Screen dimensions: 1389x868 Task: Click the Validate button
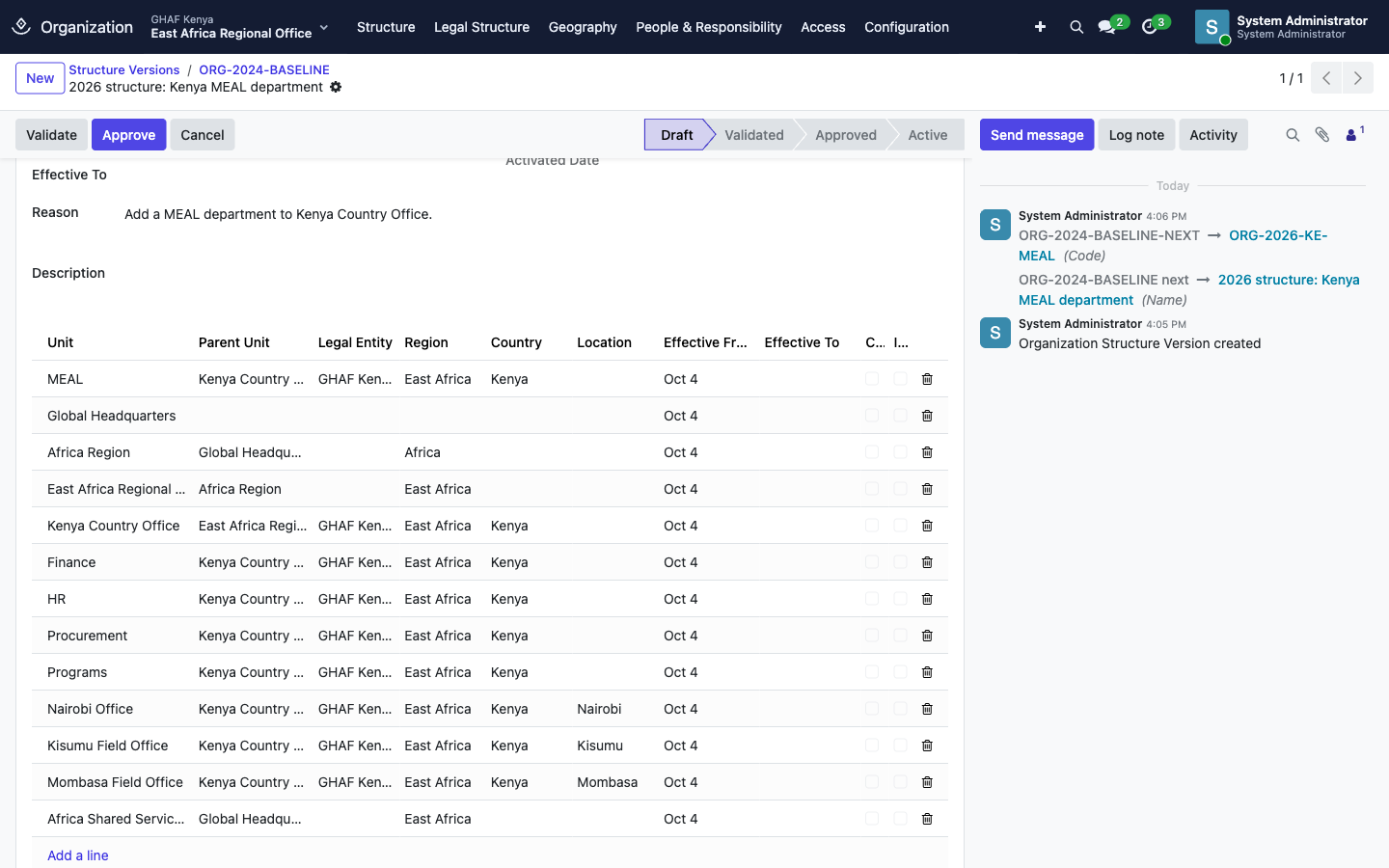pos(52,135)
